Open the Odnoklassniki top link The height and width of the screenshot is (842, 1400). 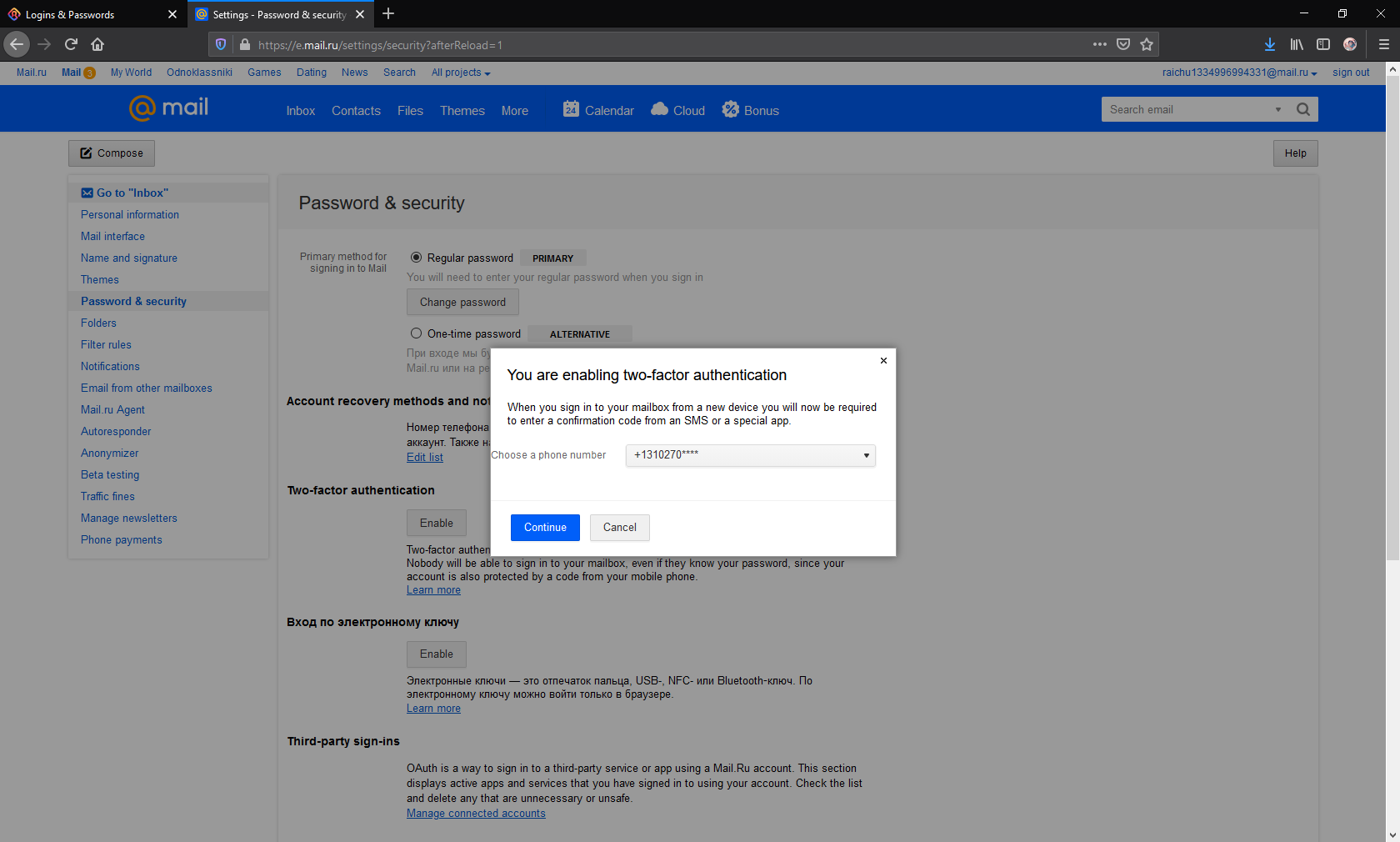[x=199, y=73]
